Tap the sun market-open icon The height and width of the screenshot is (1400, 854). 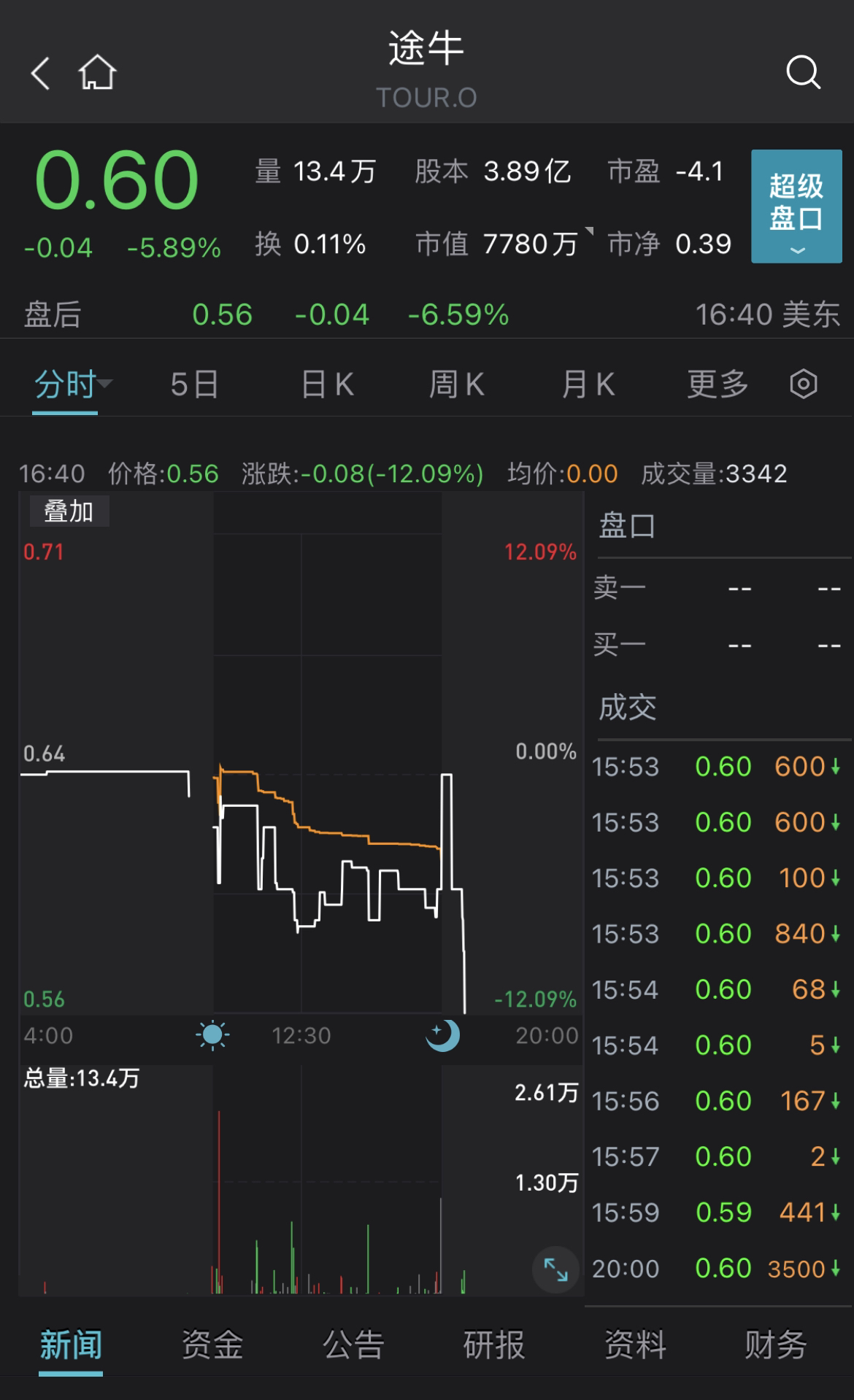pyautogui.click(x=212, y=1034)
